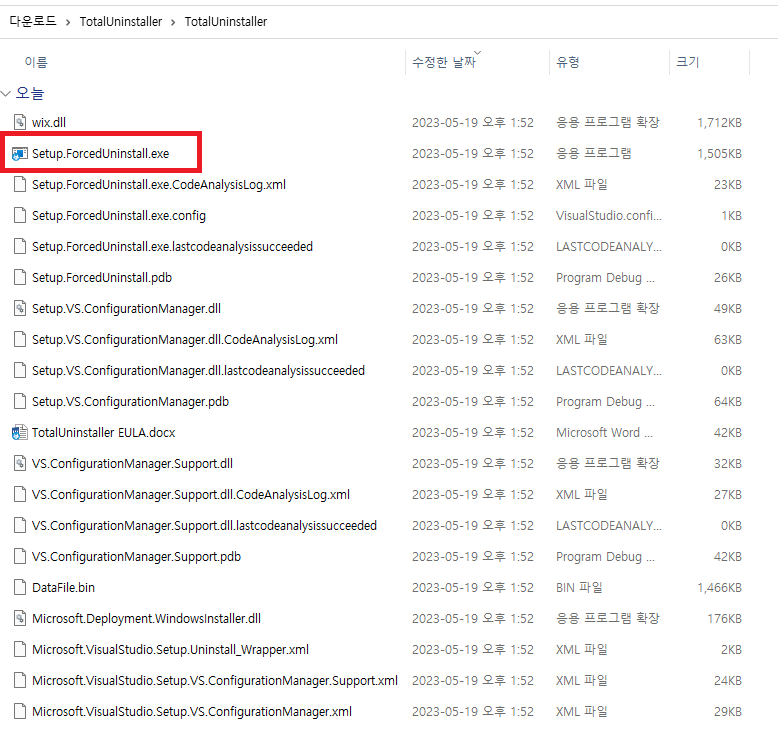Select file name Setup.ForcedUninstall.exe

click(101, 153)
